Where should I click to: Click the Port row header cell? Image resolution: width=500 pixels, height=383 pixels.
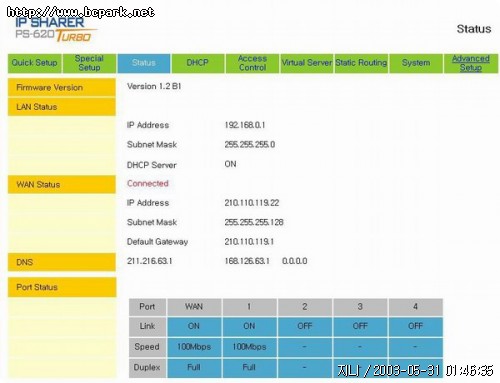147,307
